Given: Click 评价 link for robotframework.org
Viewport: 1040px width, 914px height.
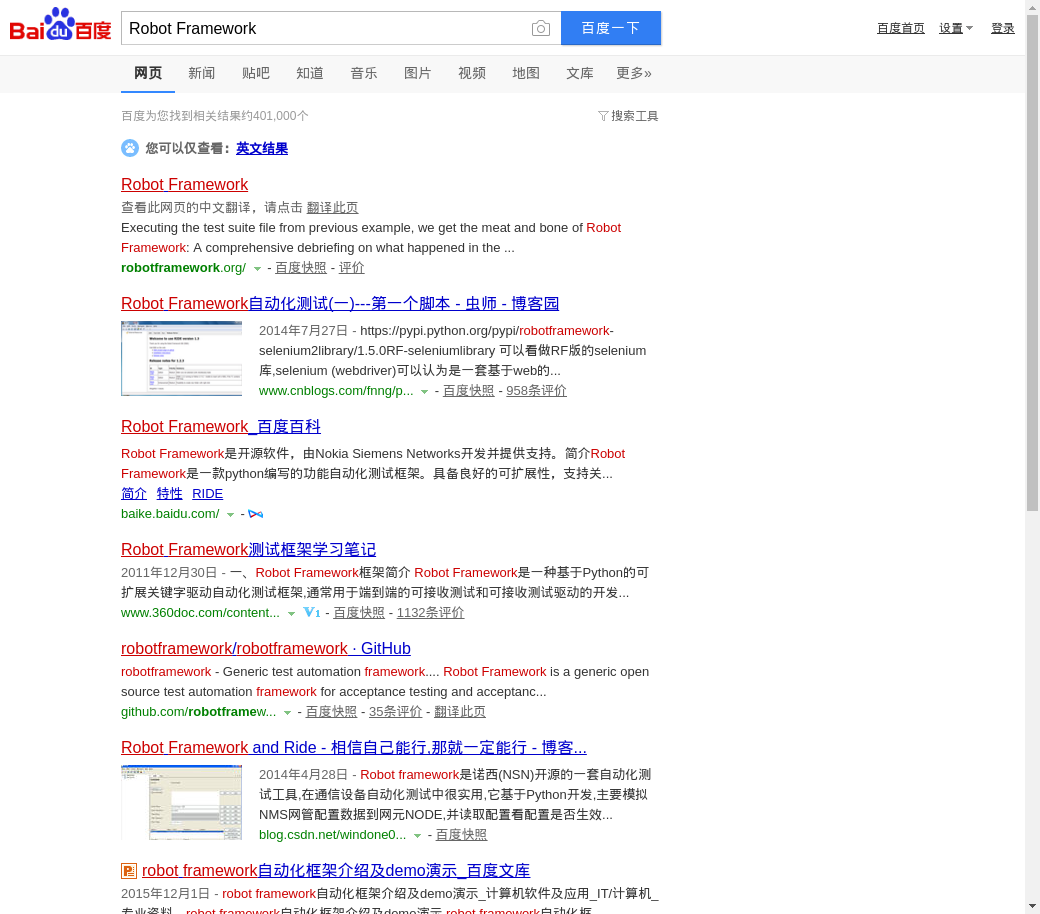Looking at the screenshot, I should coord(352,267).
